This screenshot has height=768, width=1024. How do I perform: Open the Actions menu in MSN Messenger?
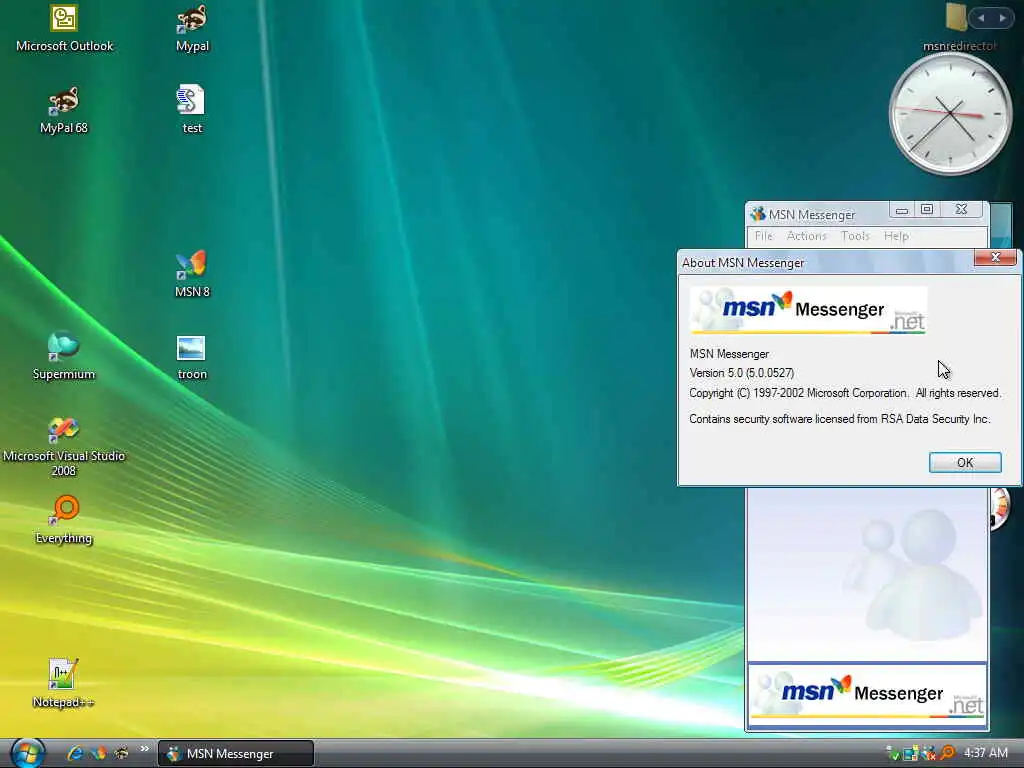807,236
